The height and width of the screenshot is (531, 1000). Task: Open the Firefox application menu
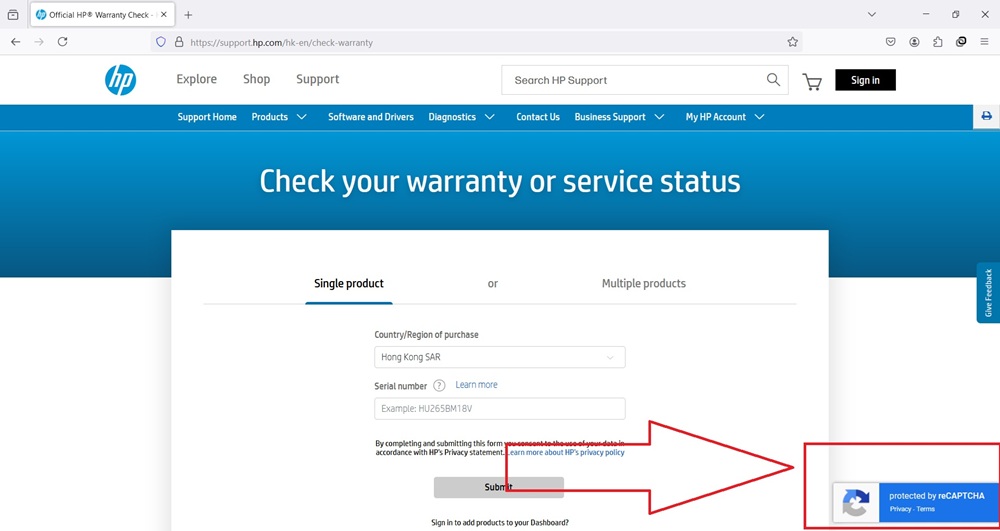[x=985, y=42]
